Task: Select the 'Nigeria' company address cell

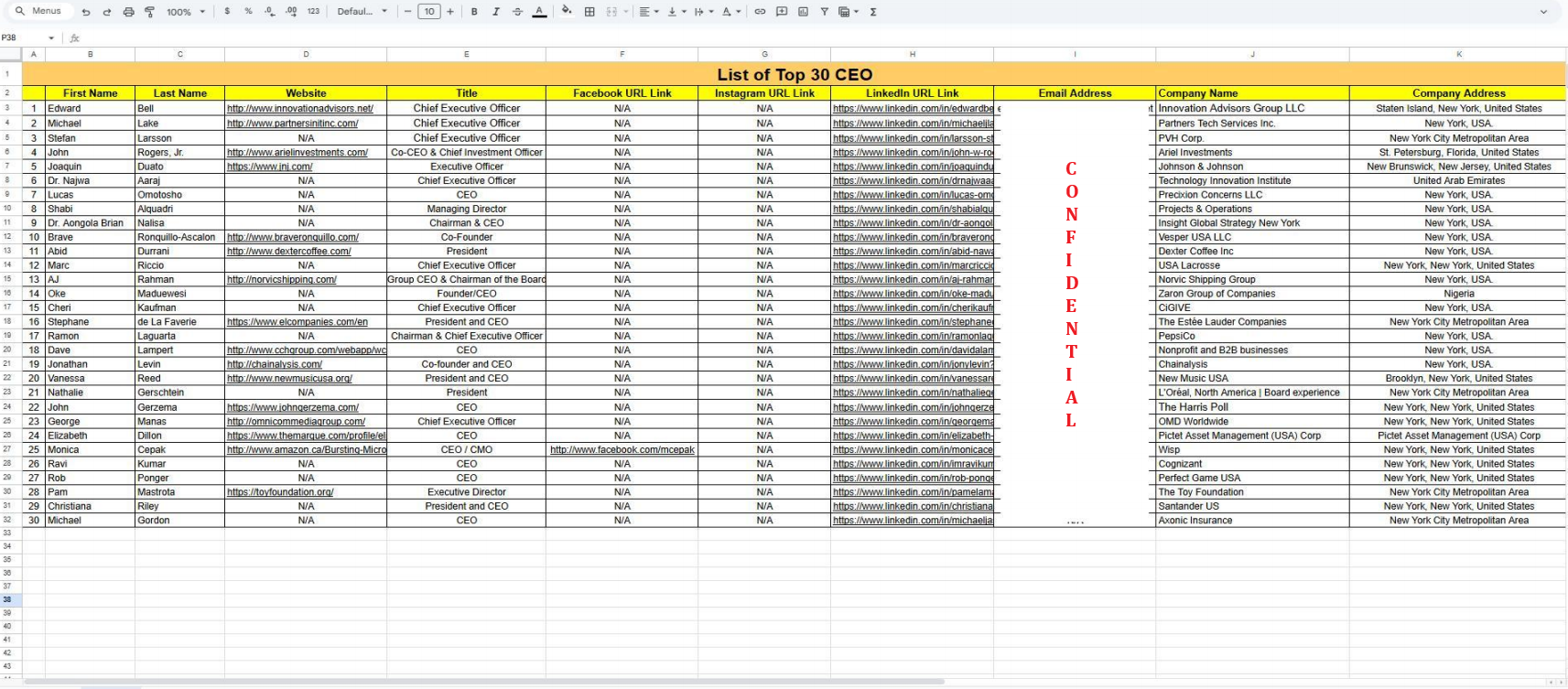Action: [x=1458, y=294]
